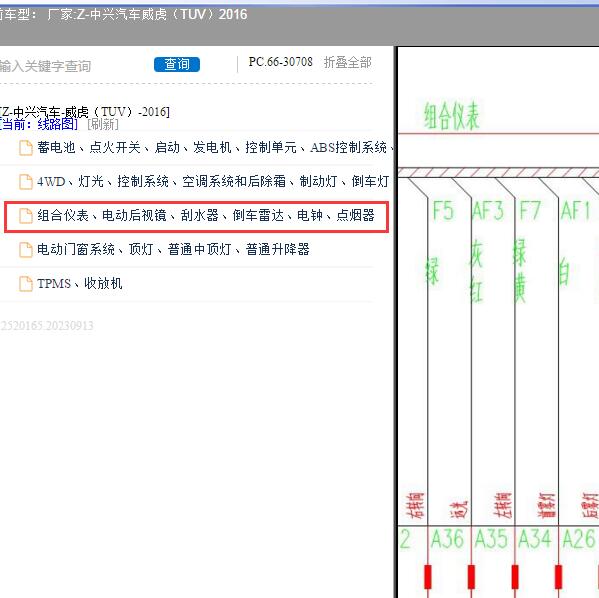Screen dimensions: 599x598
Task: Click the Z-中兴汽车-威虎(TUV)-2016 heading
Action: (84, 112)
